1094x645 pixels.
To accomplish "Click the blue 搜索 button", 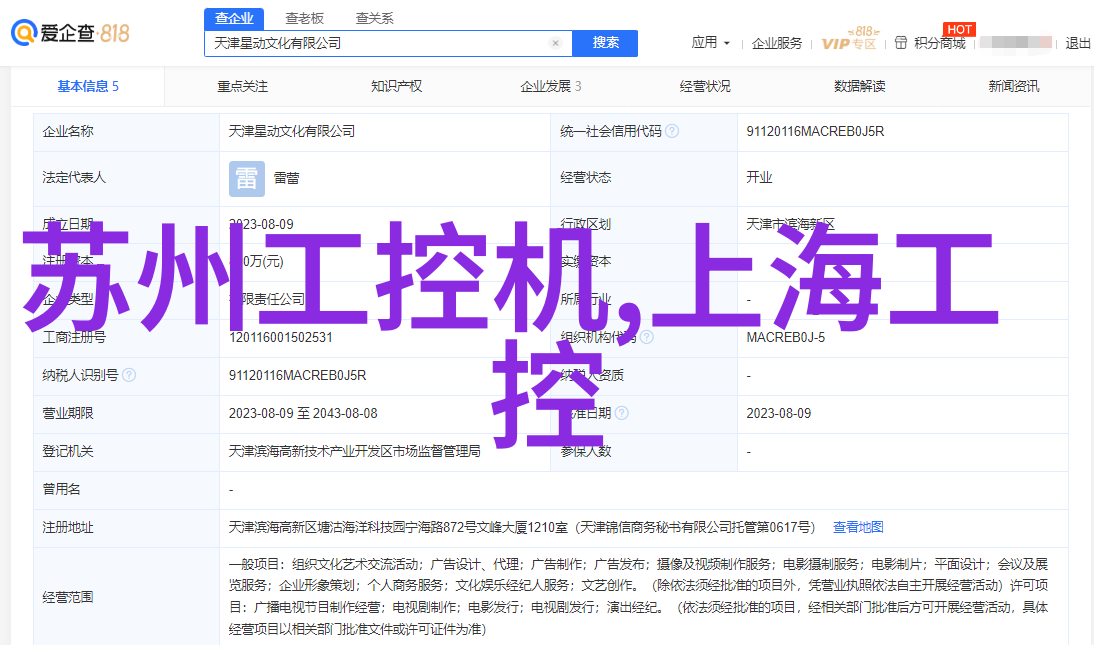I will 605,43.
